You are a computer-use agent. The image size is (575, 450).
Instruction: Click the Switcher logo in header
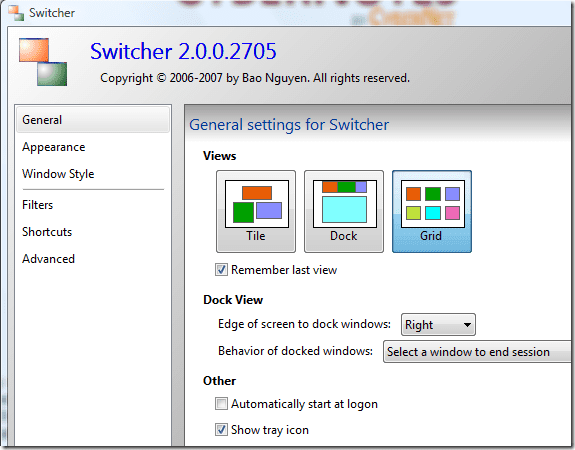click(43, 62)
